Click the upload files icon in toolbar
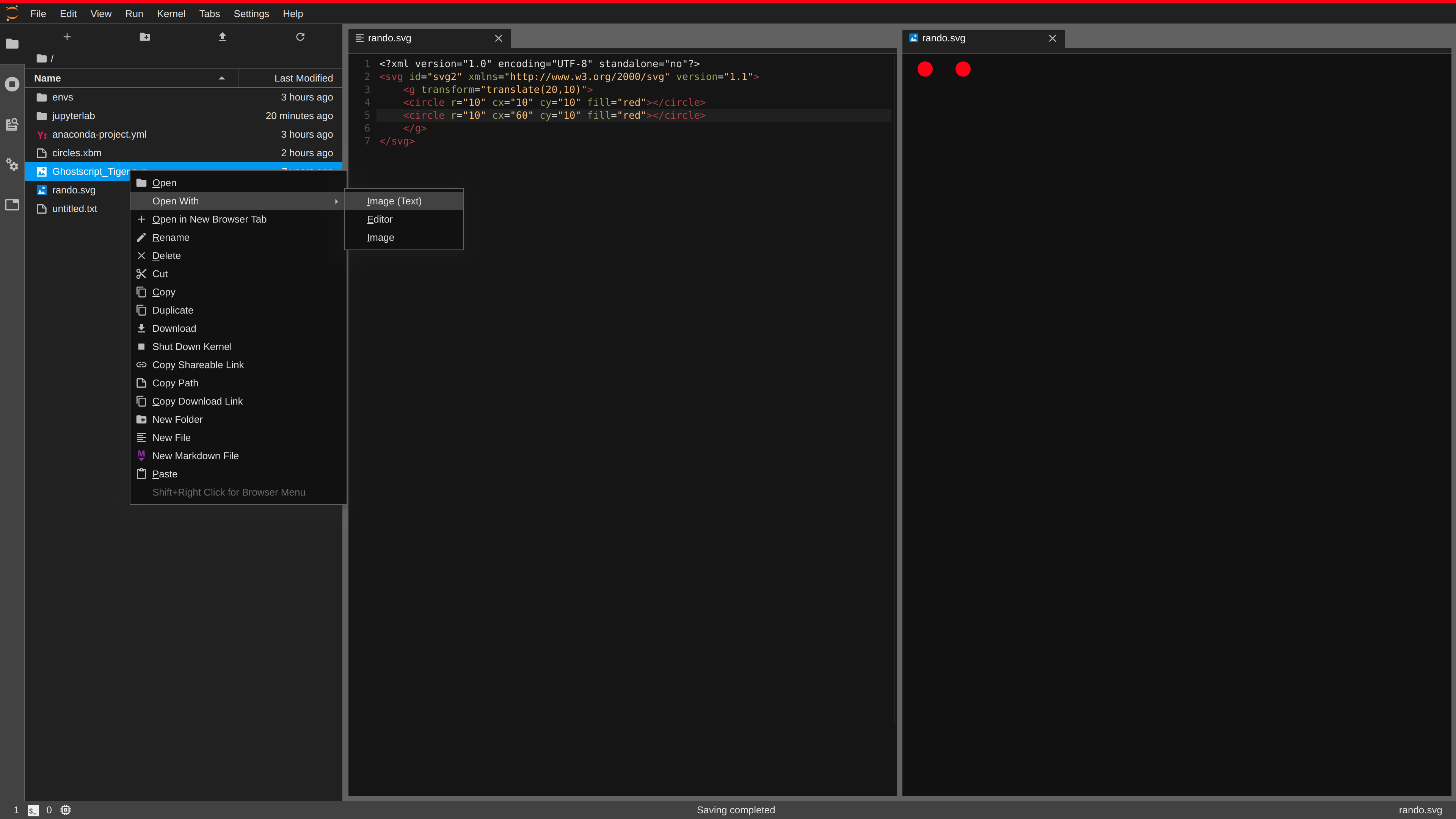The height and width of the screenshot is (819, 1456). point(222,37)
